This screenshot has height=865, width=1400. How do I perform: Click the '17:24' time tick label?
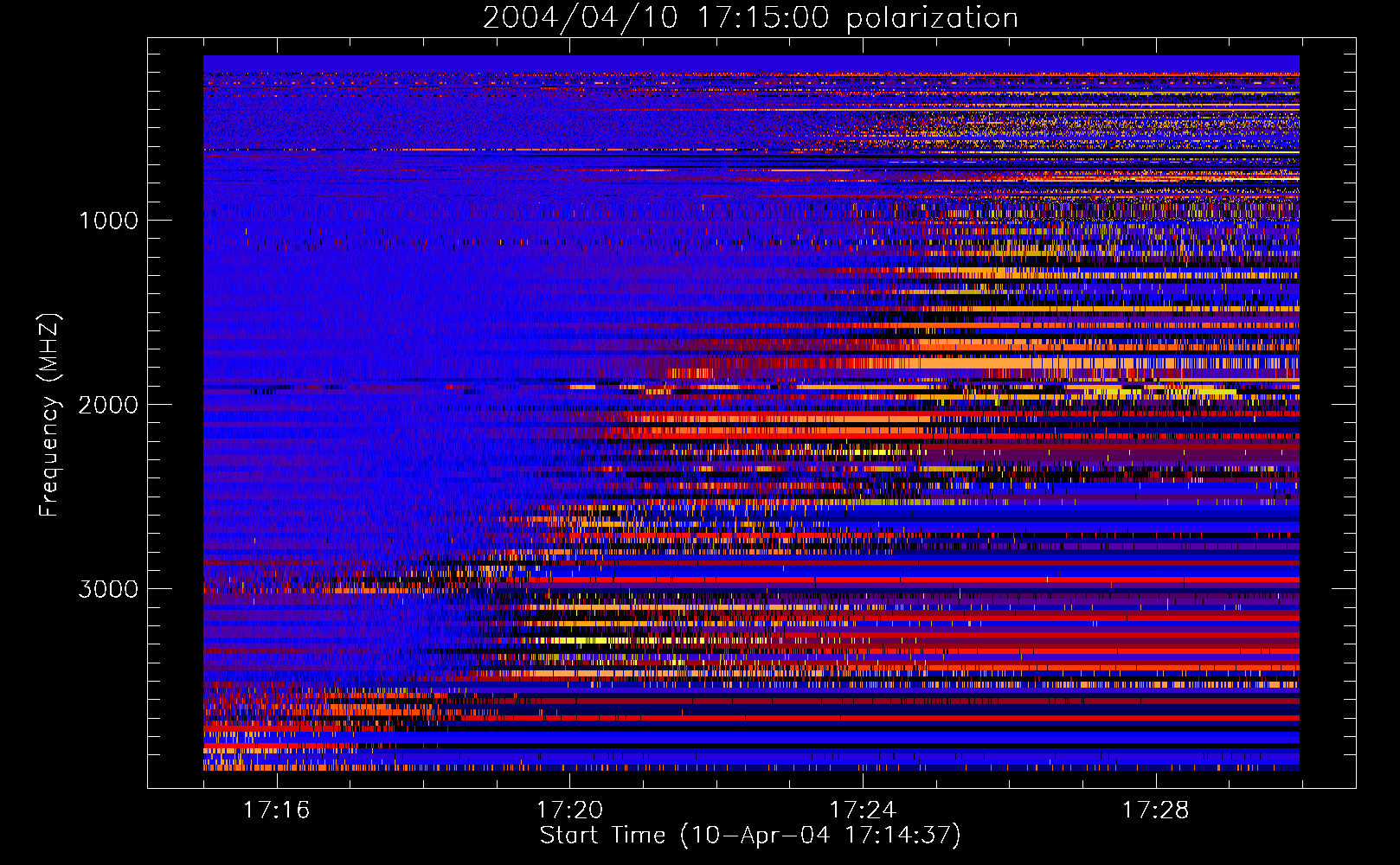863,811
